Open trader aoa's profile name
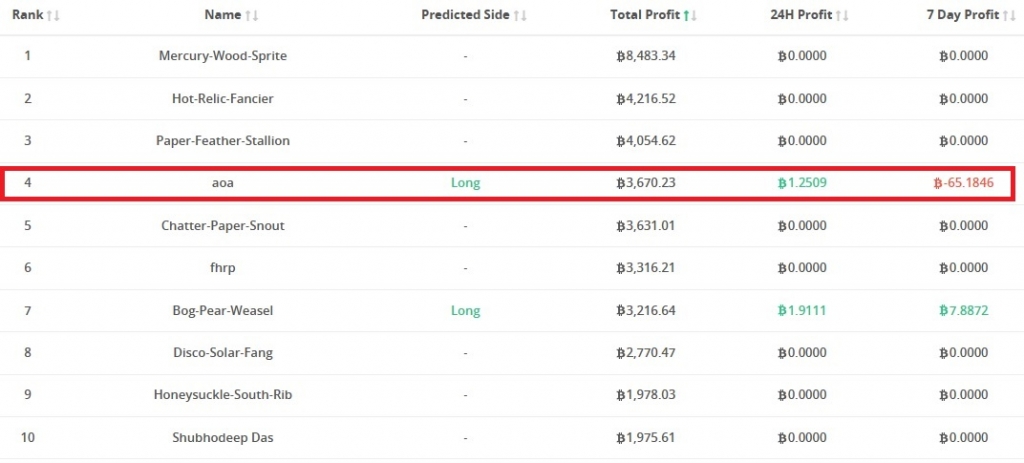Viewport: 1024px width, 463px height. point(222,184)
